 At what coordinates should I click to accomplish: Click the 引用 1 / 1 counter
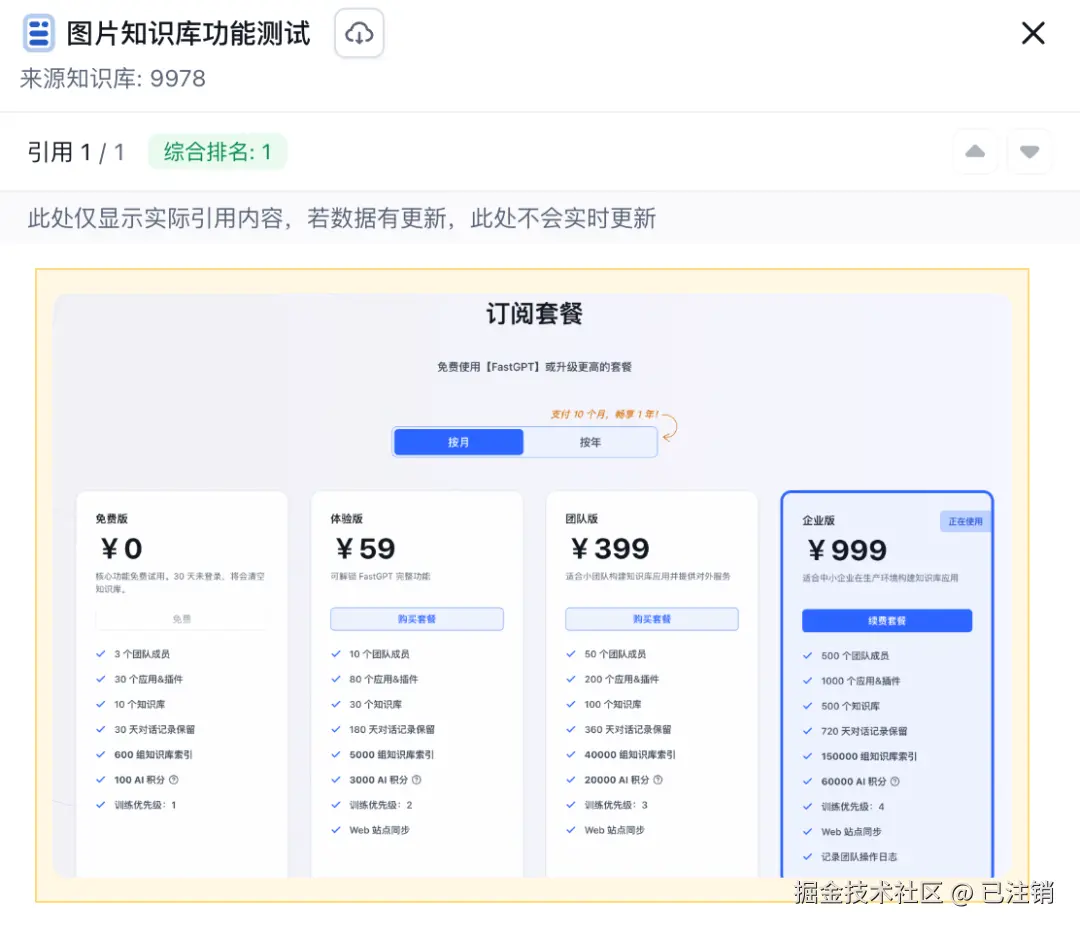(x=76, y=152)
